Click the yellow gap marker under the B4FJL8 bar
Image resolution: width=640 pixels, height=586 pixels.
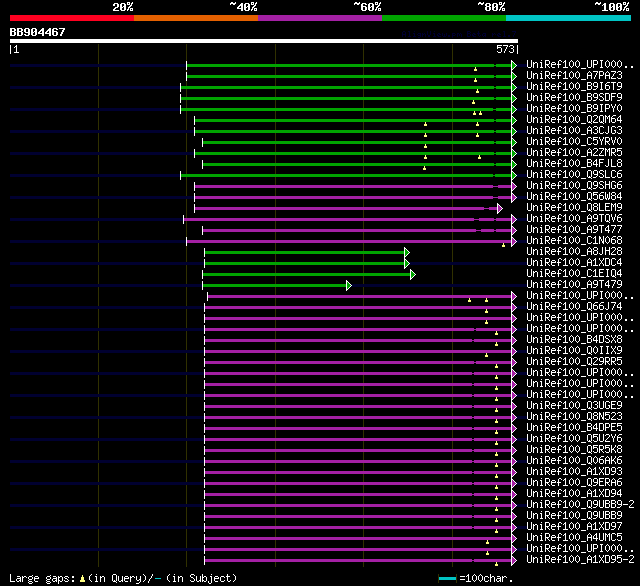424,168
